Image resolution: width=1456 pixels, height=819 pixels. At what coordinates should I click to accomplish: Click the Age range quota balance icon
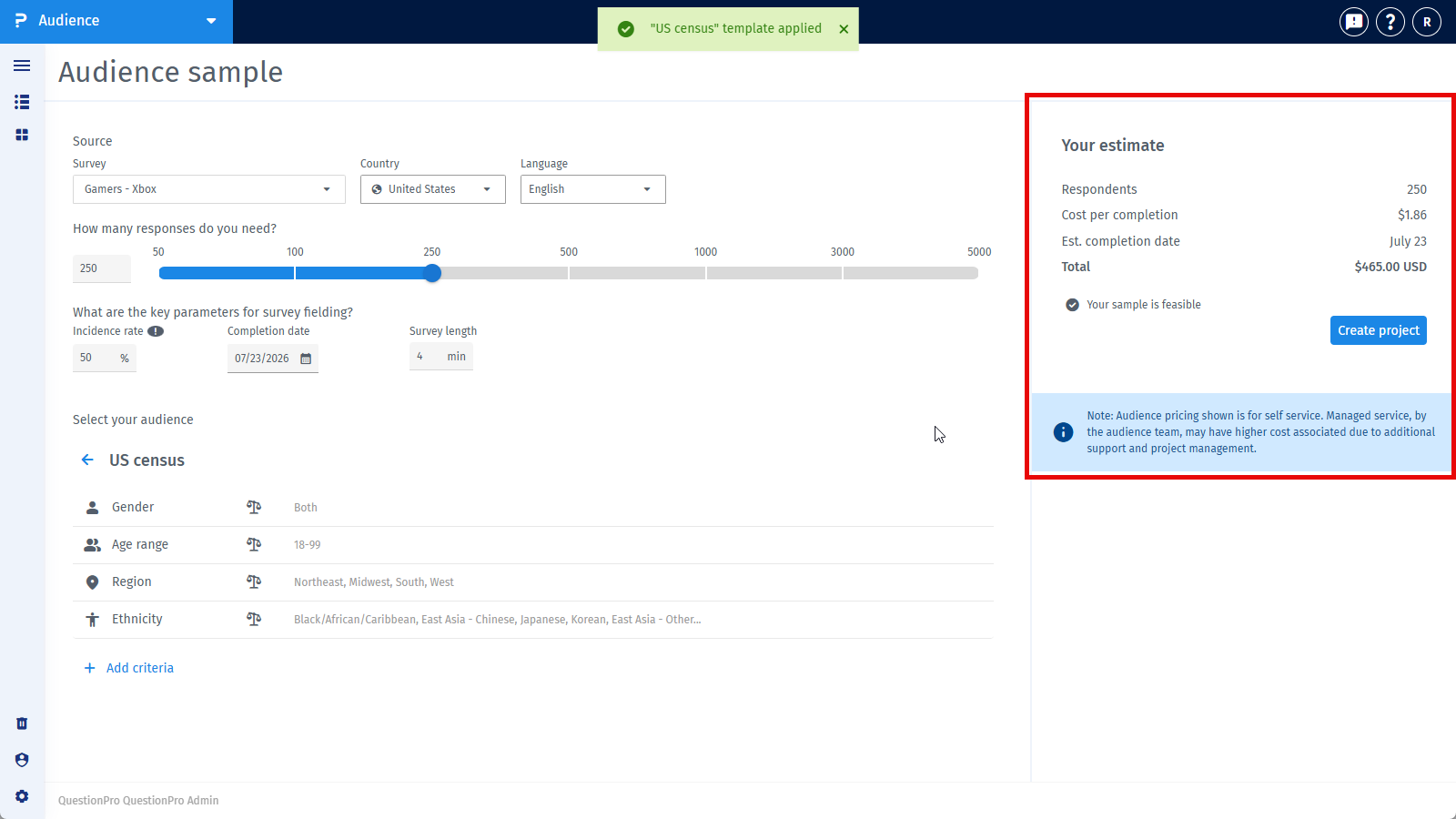pos(254,544)
